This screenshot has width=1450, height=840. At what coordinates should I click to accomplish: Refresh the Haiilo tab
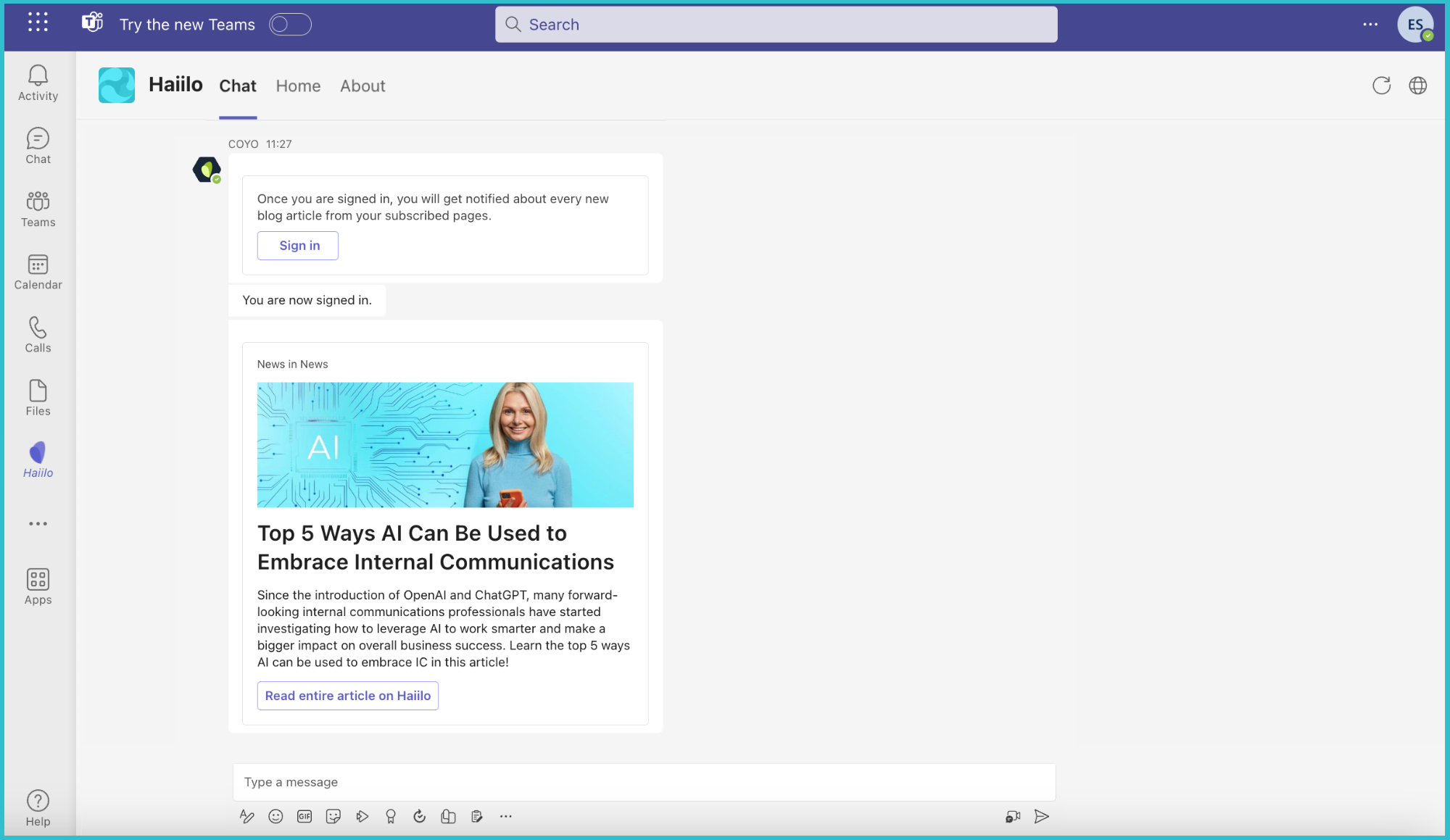(1382, 86)
